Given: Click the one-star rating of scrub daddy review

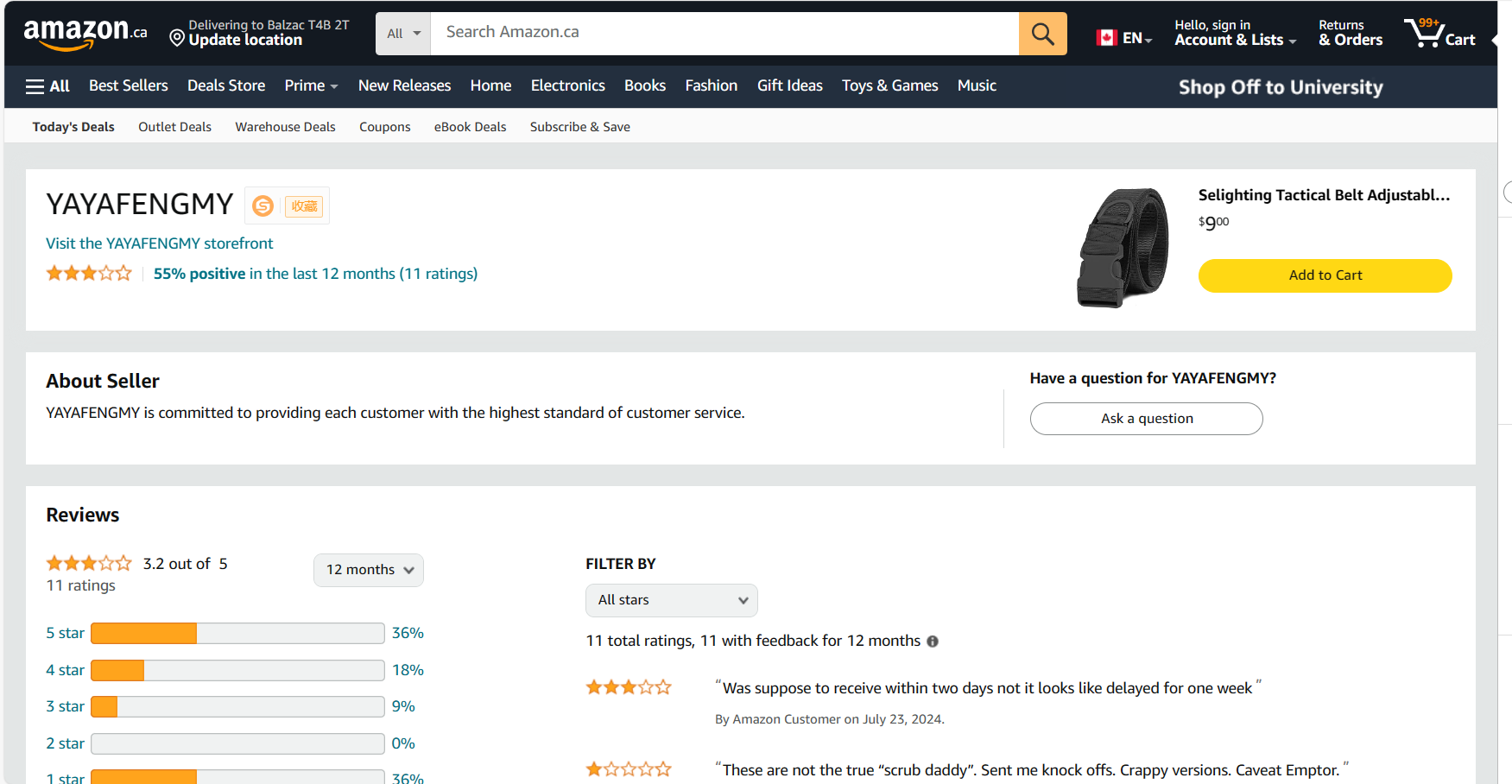Looking at the screenshot, I should click(x=629, y=769).
